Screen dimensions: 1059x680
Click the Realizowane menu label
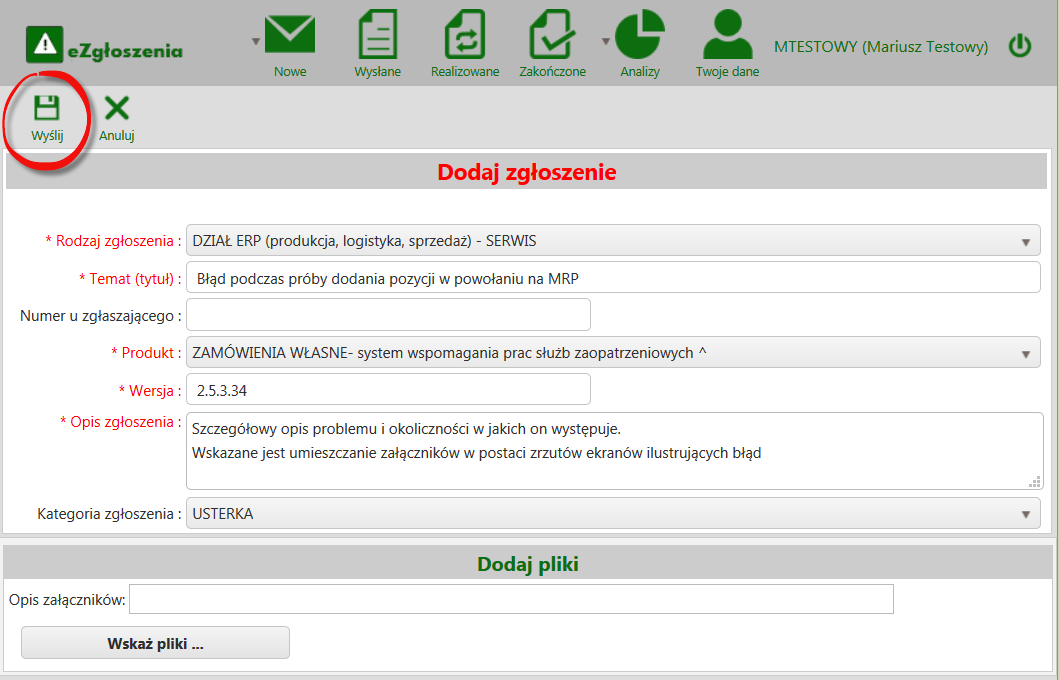point(465,72)
